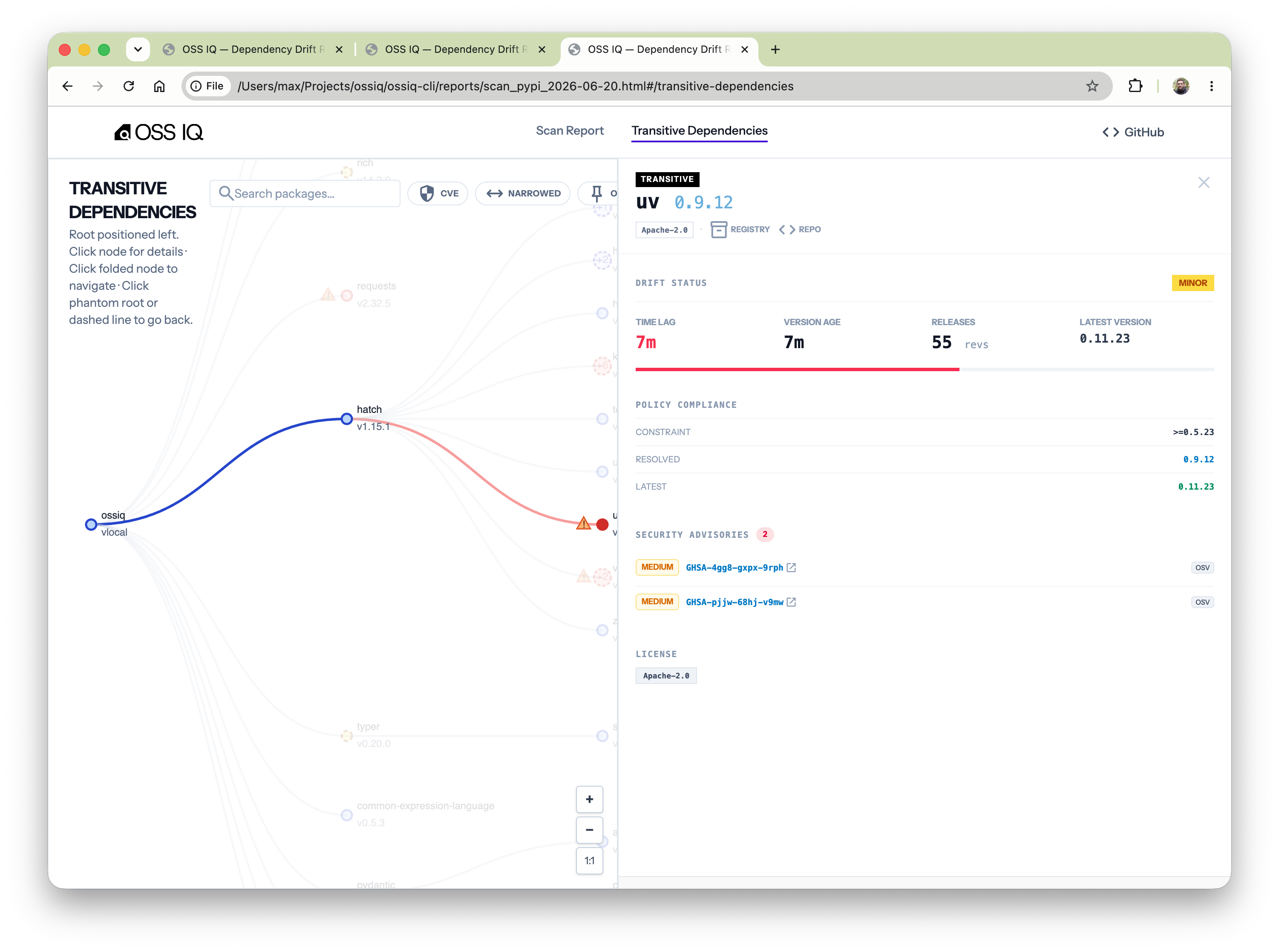Viewport: 1279px width, 952px height.
Task: Reload the current page
Action: (129, 86)
